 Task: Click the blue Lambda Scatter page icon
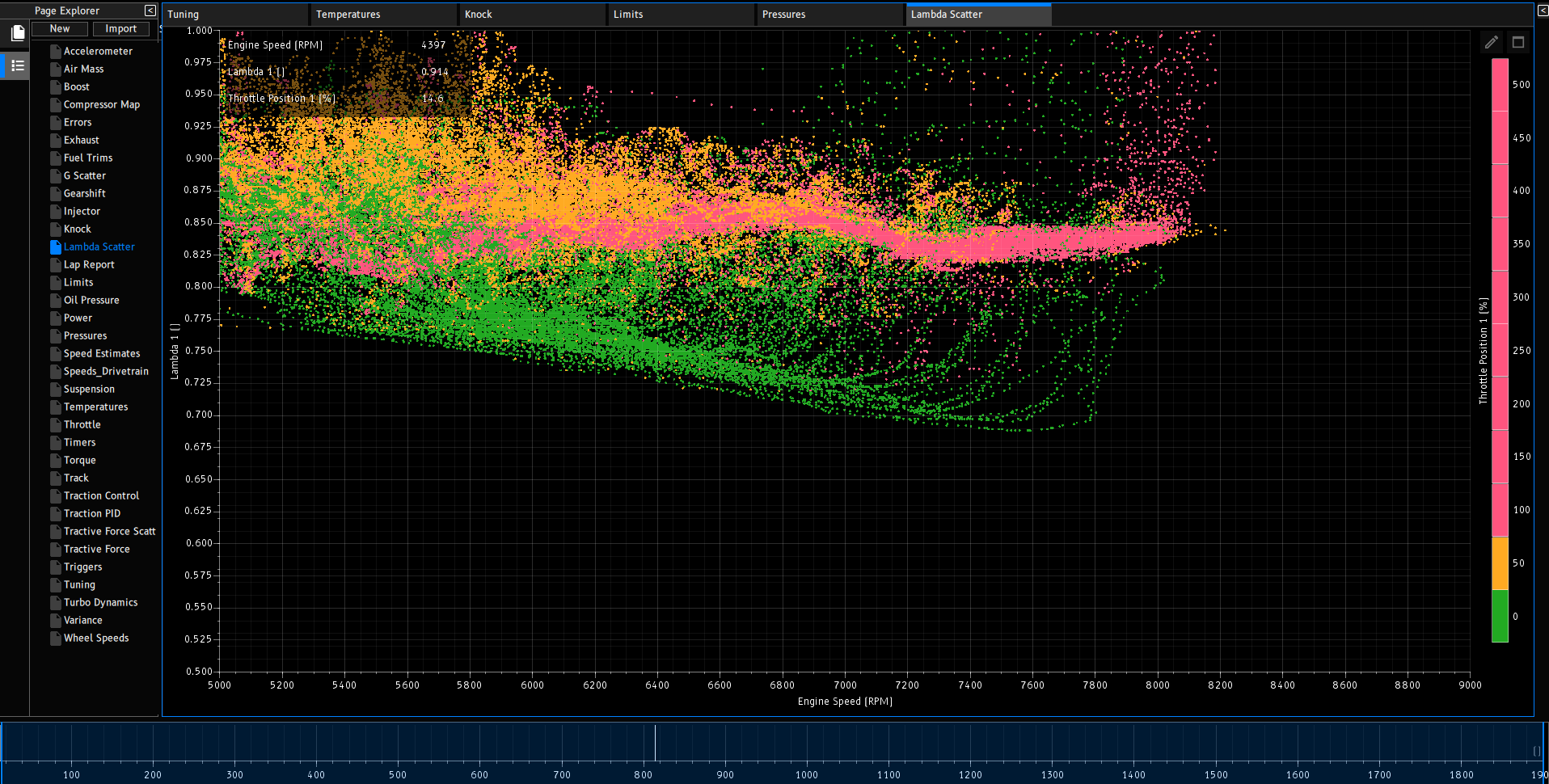pyautogui.click(x=56, y=247)
